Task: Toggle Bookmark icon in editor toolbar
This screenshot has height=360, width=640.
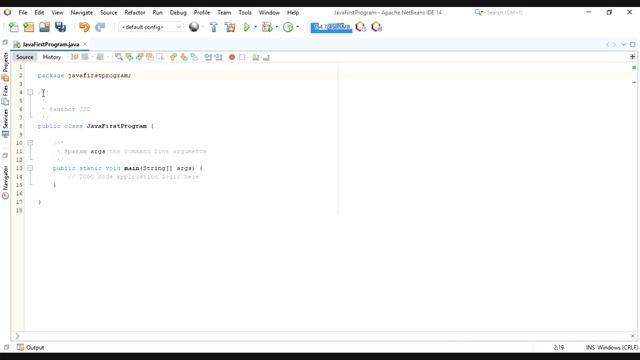Action: point(194,57)
